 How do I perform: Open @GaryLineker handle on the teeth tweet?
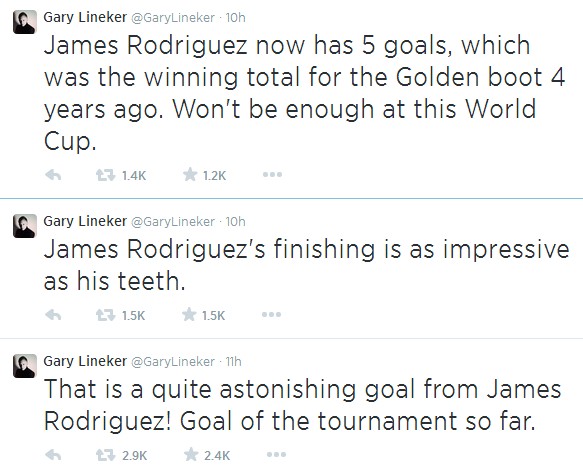173,222
